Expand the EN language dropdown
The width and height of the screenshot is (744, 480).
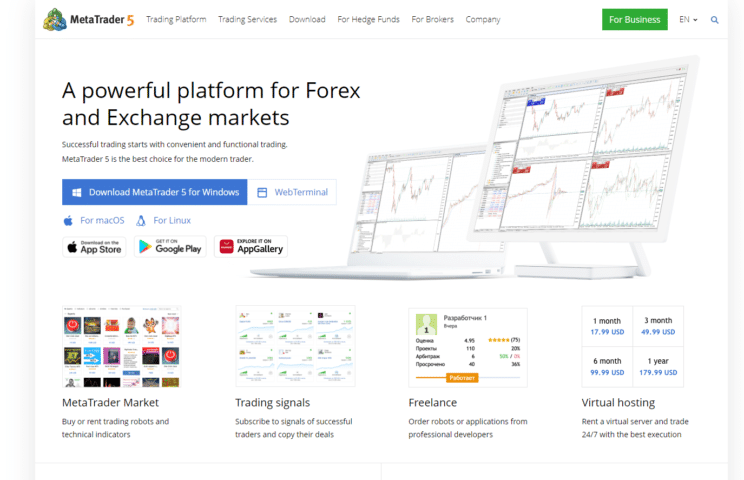[688, 19]
